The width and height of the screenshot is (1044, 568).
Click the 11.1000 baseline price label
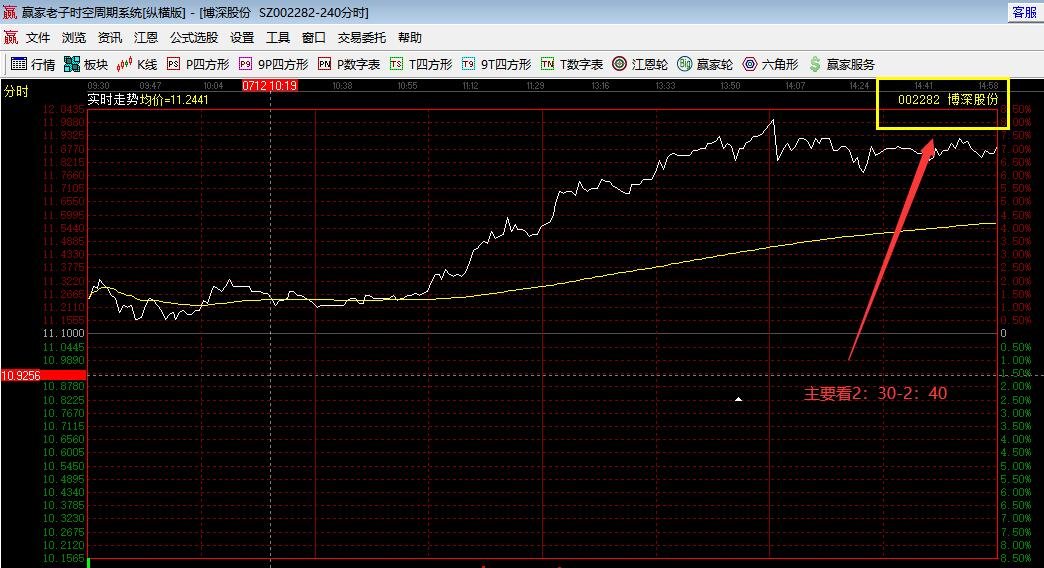coord(64,334)
